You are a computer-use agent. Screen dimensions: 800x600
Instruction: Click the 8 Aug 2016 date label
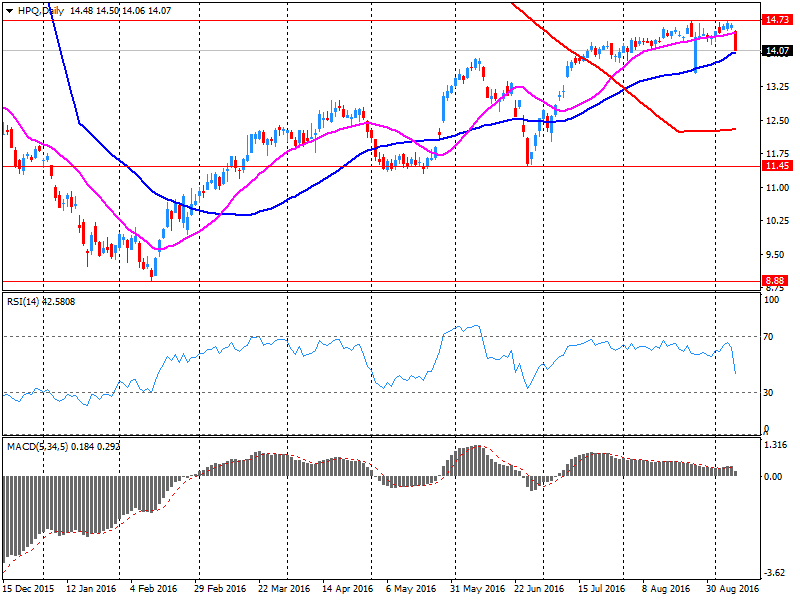[666, 588]
